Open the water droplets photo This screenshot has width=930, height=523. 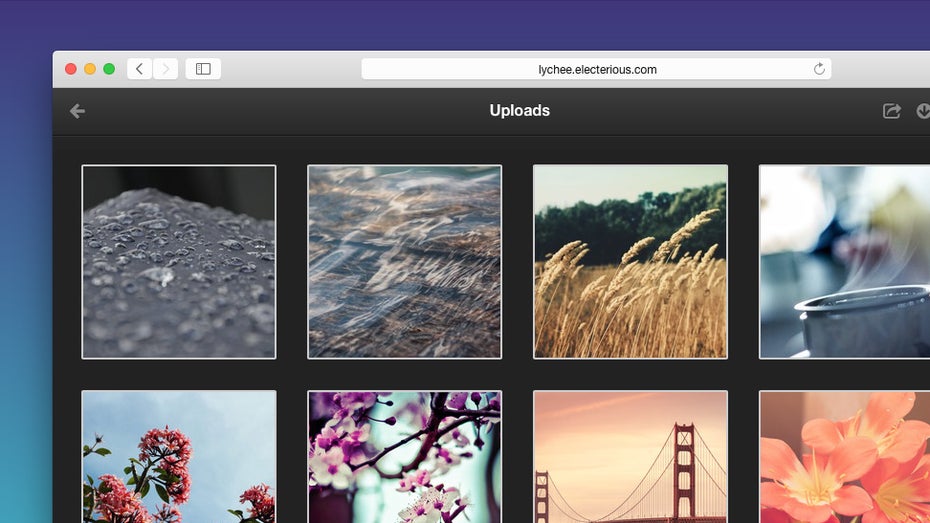coord(179,262)
